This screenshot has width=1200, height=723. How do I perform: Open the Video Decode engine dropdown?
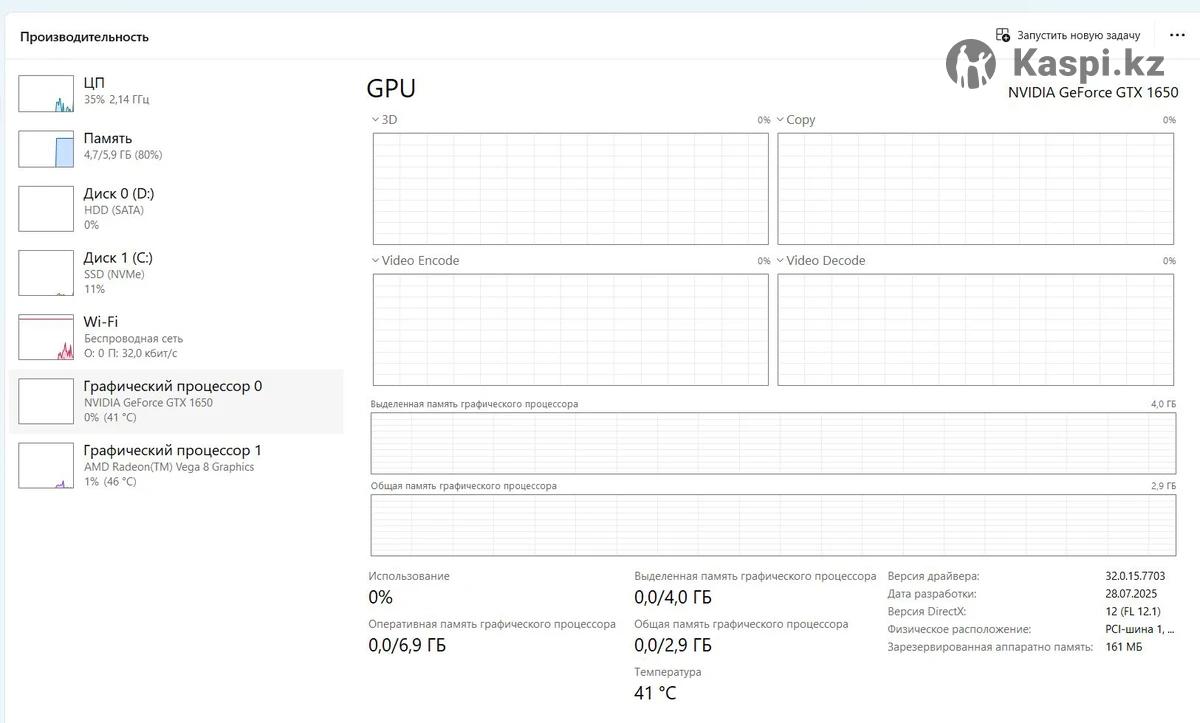(x=780, y=261)
